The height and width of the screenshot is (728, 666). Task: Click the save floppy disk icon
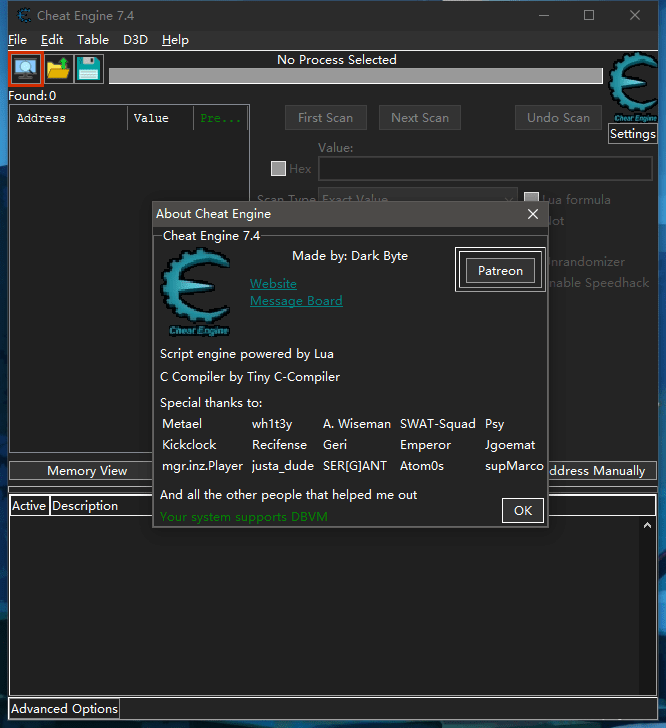pos(88,69)
